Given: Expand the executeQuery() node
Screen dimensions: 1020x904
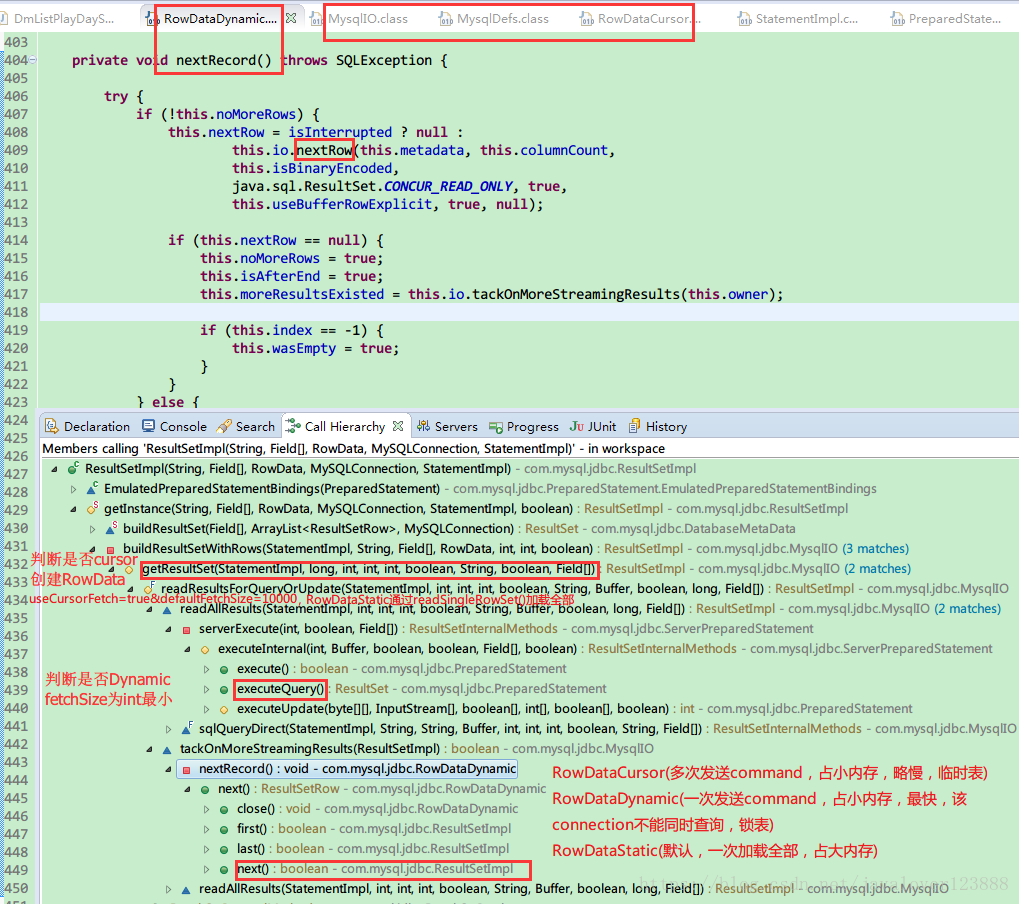Looking at the screenshot, I should [206, 689].
